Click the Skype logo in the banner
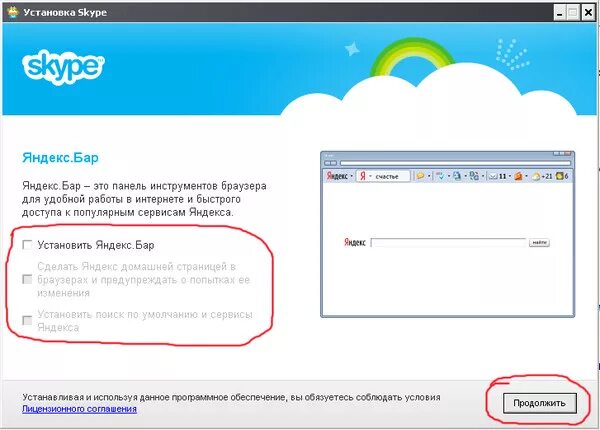600x430 pixels. tap(63, 67)
